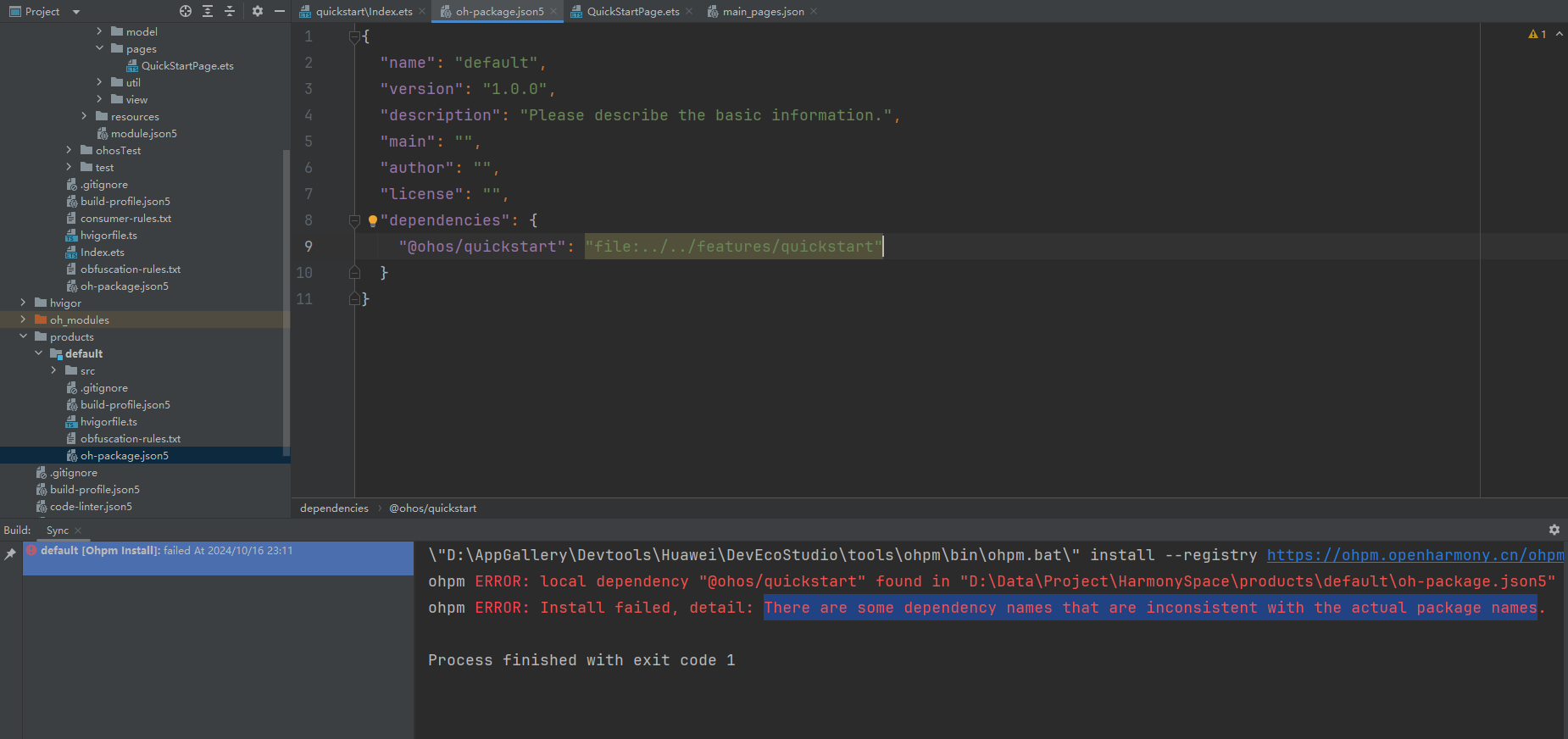Open code-linter.json5 file
This screenshot has height=739, width=1568.
pos(91,506)
